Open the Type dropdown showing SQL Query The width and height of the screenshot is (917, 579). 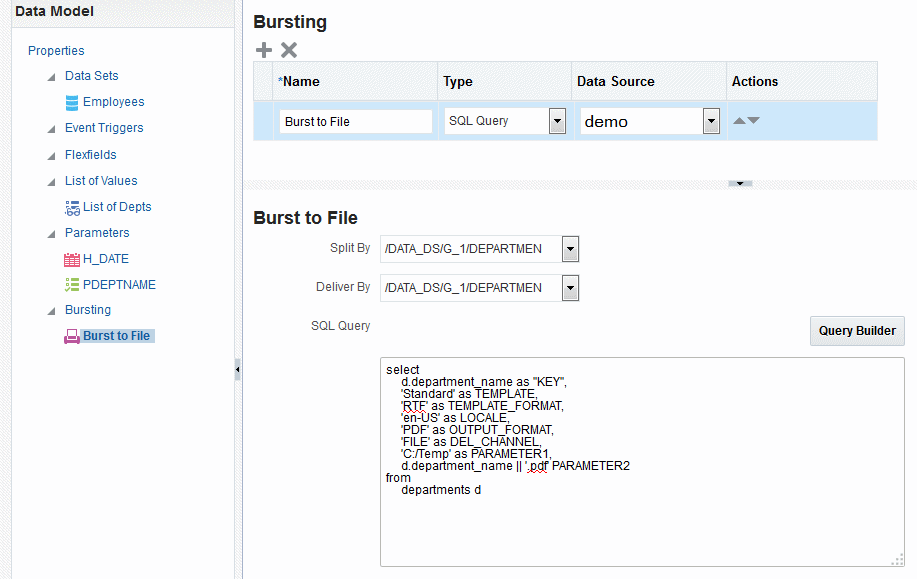557,121
